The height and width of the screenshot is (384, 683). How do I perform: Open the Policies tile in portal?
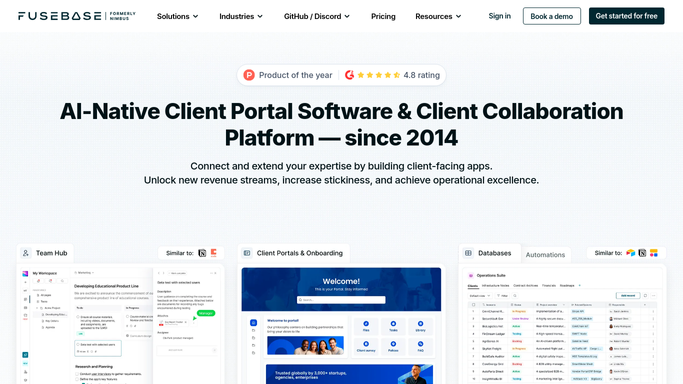click(393, 347)
